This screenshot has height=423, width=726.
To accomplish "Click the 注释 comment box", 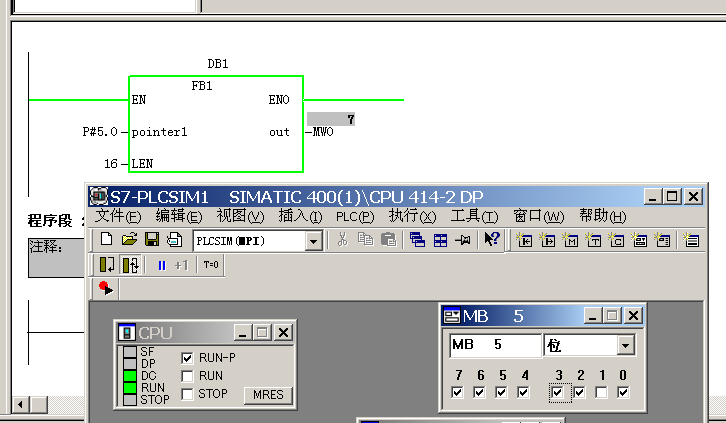I will click(56, 257).
